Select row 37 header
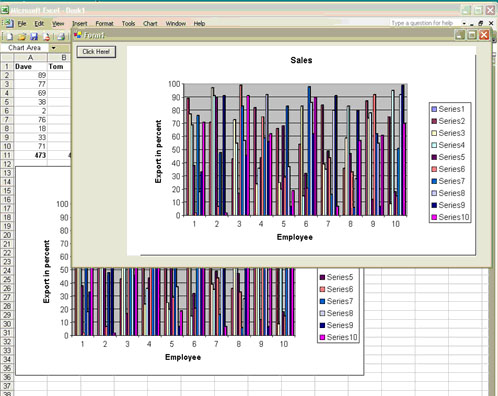Image resolution: width=498 pixels, height=396 pixels. tap(7, 386)
